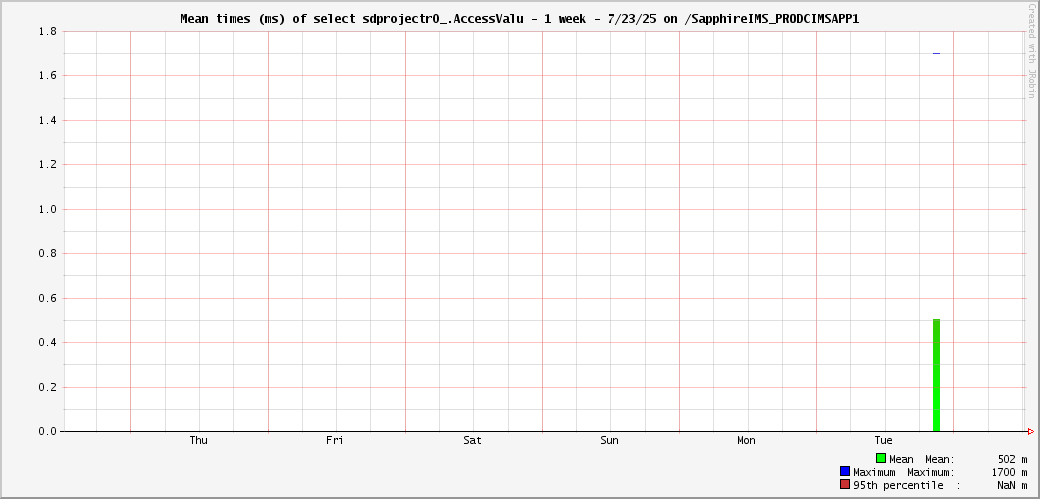Screen dimensions: 1040x499
Task: Click the '1.6' y-axis label
Action: [x=48, y=76]
